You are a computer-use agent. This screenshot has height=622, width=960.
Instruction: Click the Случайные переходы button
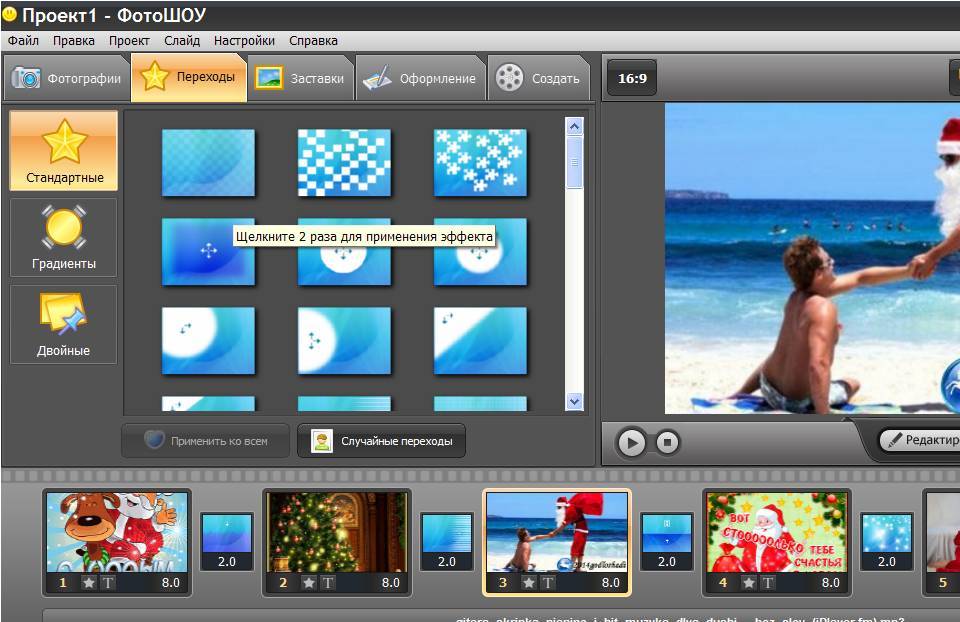[381, 441]
